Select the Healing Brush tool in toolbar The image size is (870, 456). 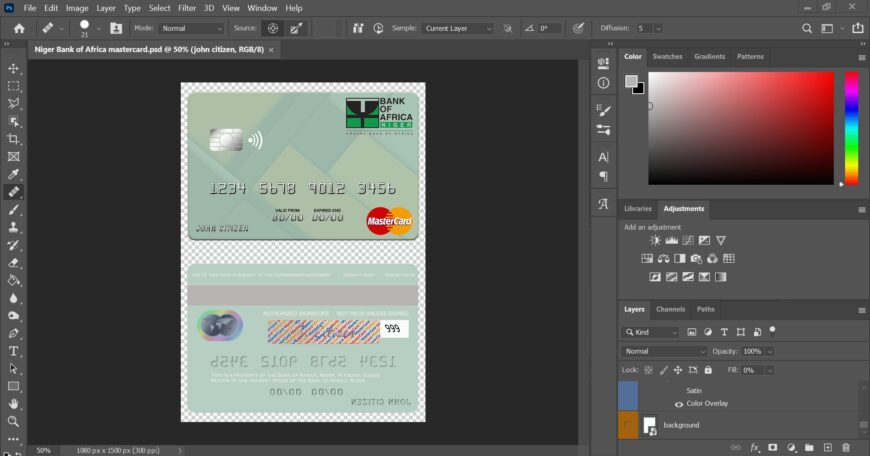13,192
